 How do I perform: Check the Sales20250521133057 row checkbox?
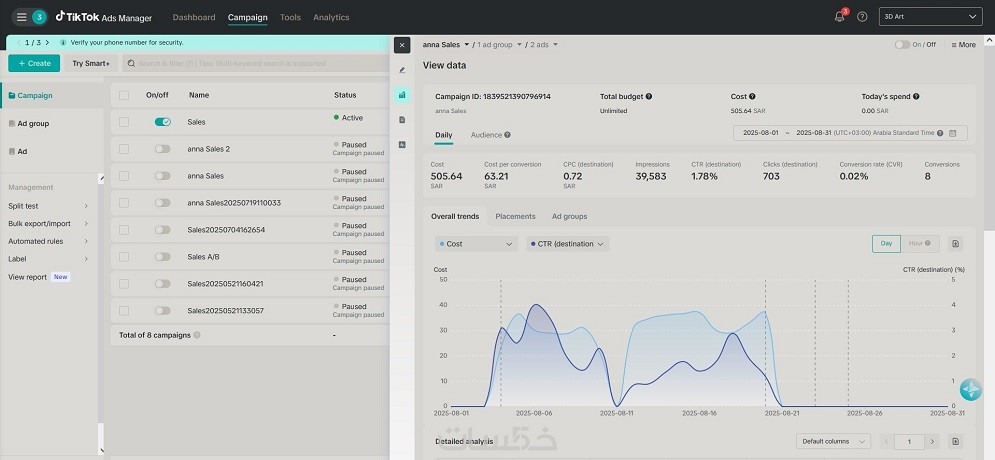point(124,310)
